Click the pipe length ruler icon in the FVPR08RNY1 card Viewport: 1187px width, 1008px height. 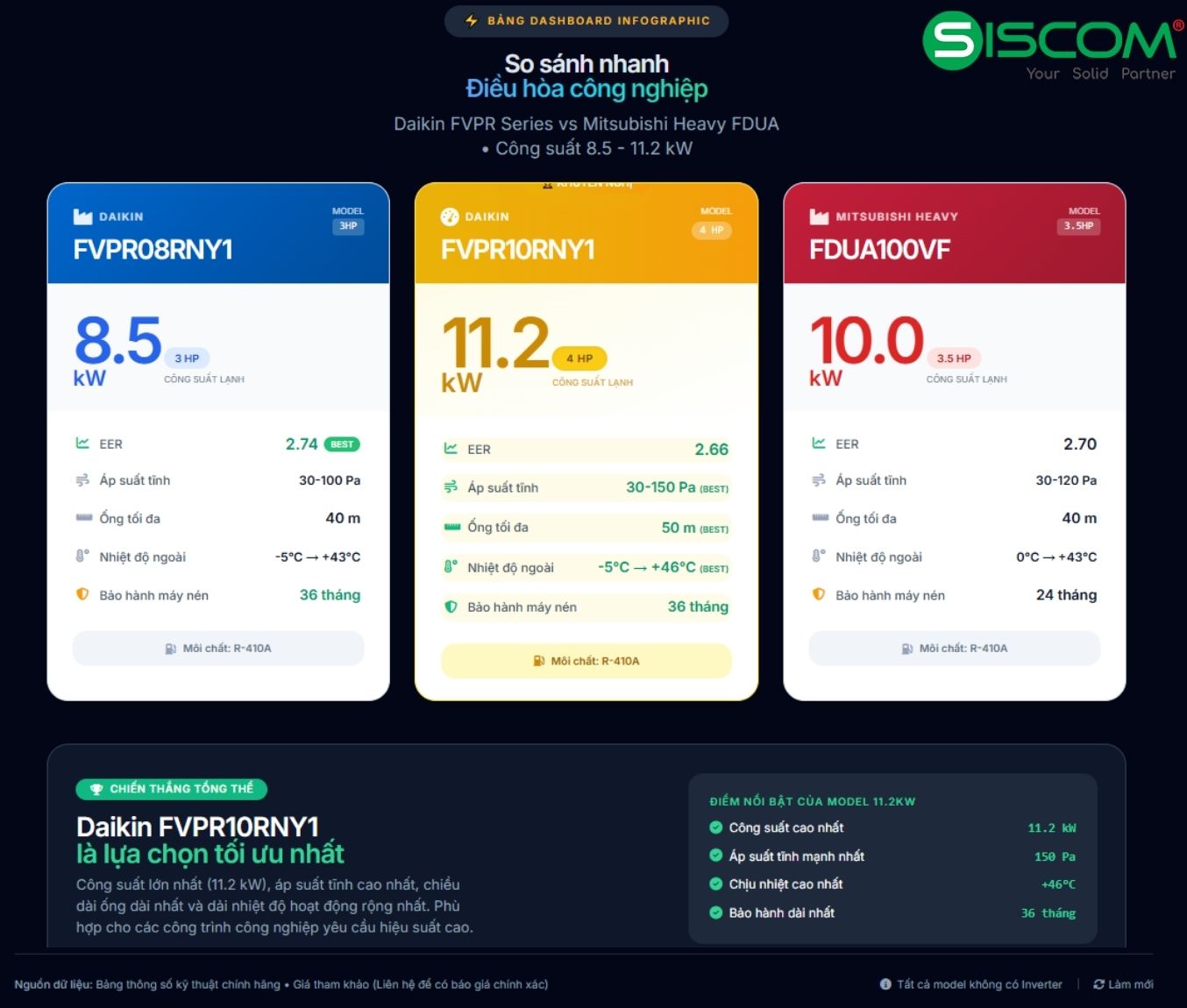(x=83, y=518)
